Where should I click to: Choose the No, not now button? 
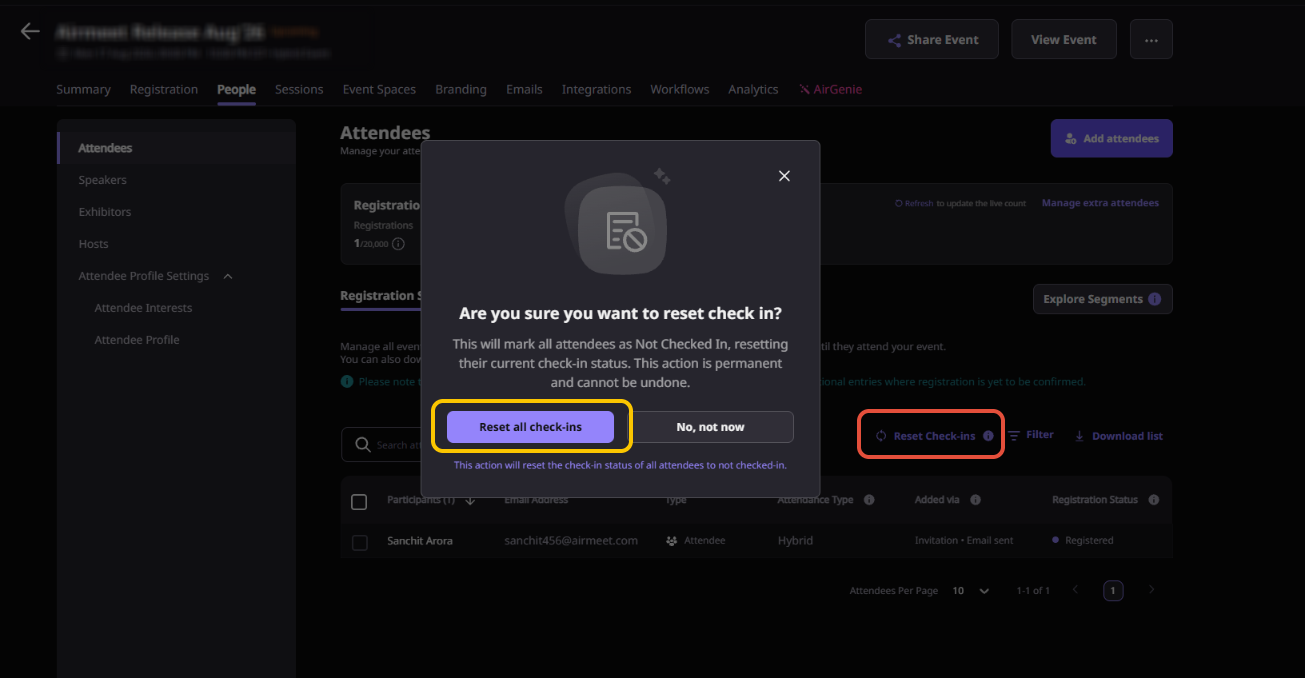click(x=710, y=427)
